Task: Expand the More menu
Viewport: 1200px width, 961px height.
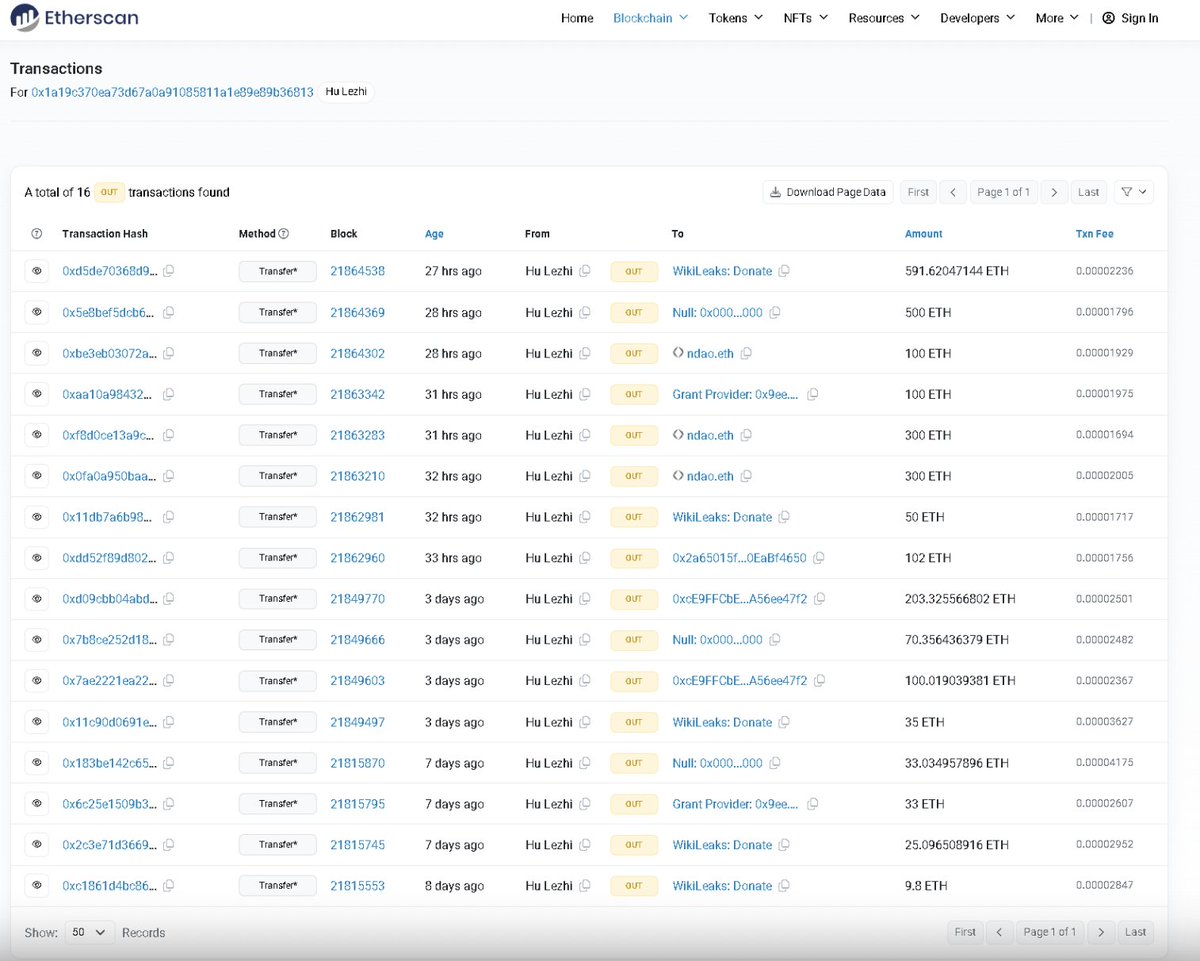Action: coord(1057,18)
